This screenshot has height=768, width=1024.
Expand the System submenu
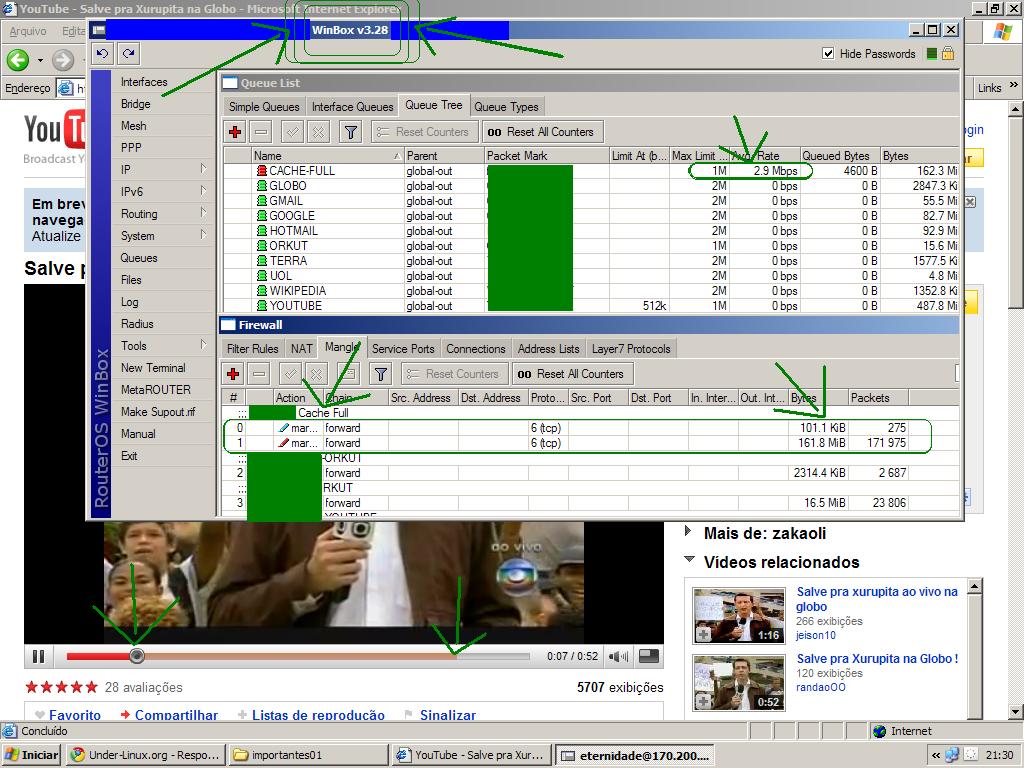coord(204,235)
